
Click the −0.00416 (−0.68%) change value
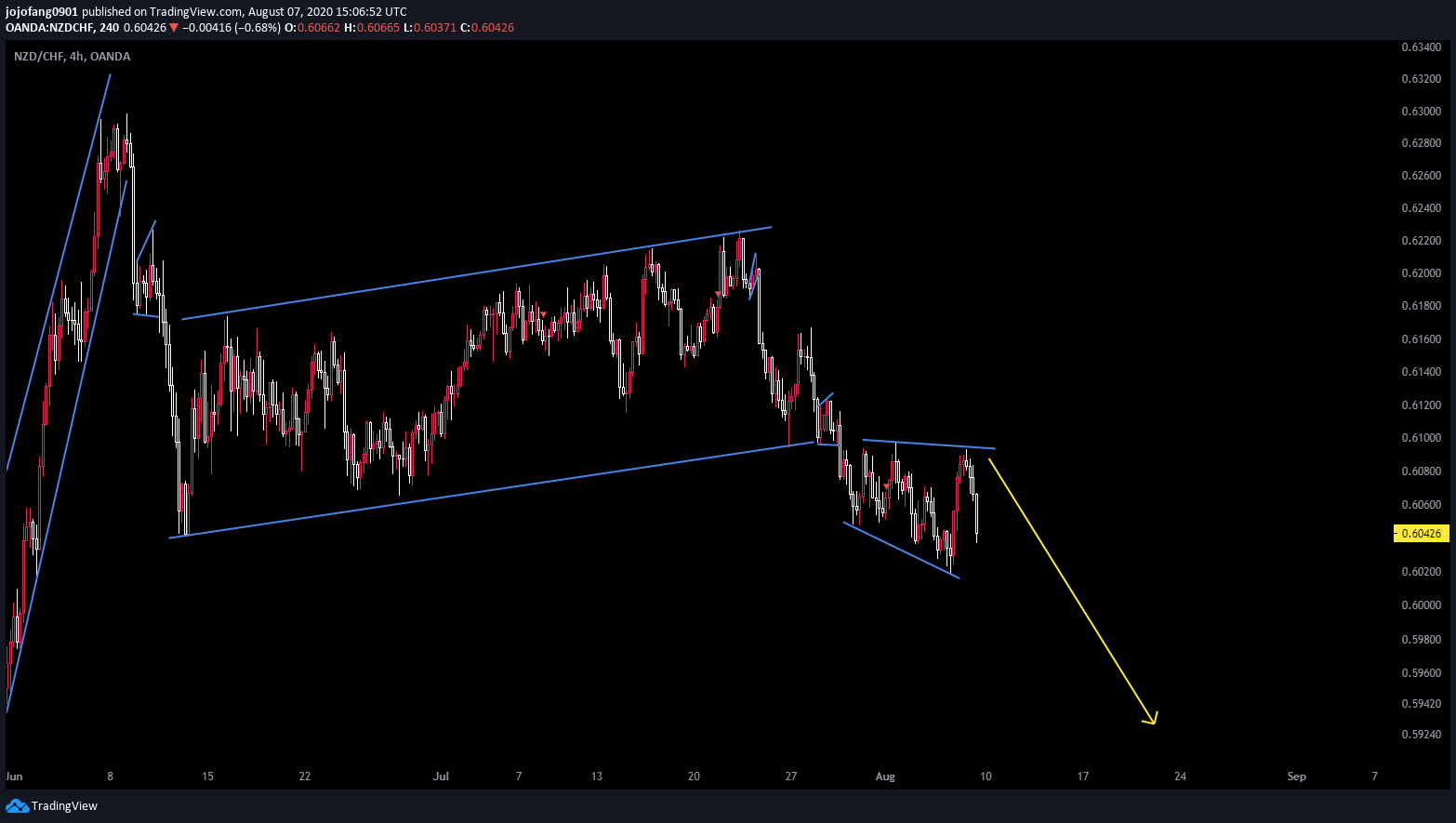coord(232,28)
